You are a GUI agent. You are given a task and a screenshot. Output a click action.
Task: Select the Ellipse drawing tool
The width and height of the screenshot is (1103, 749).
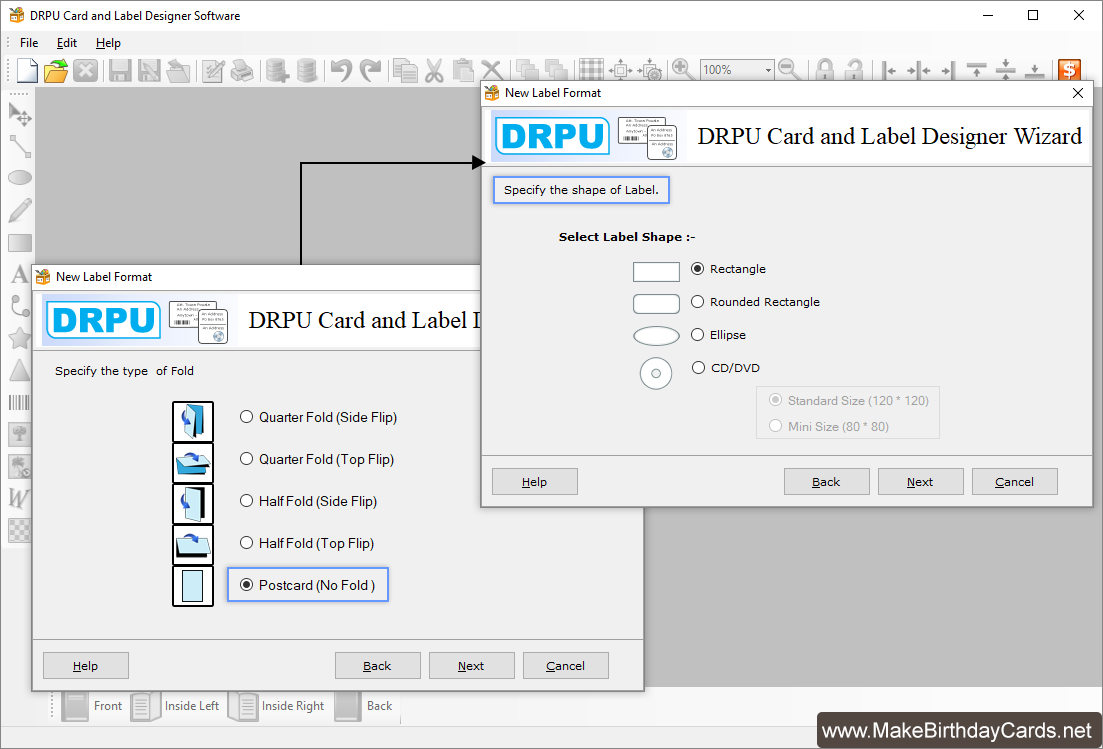pos(20,178)
